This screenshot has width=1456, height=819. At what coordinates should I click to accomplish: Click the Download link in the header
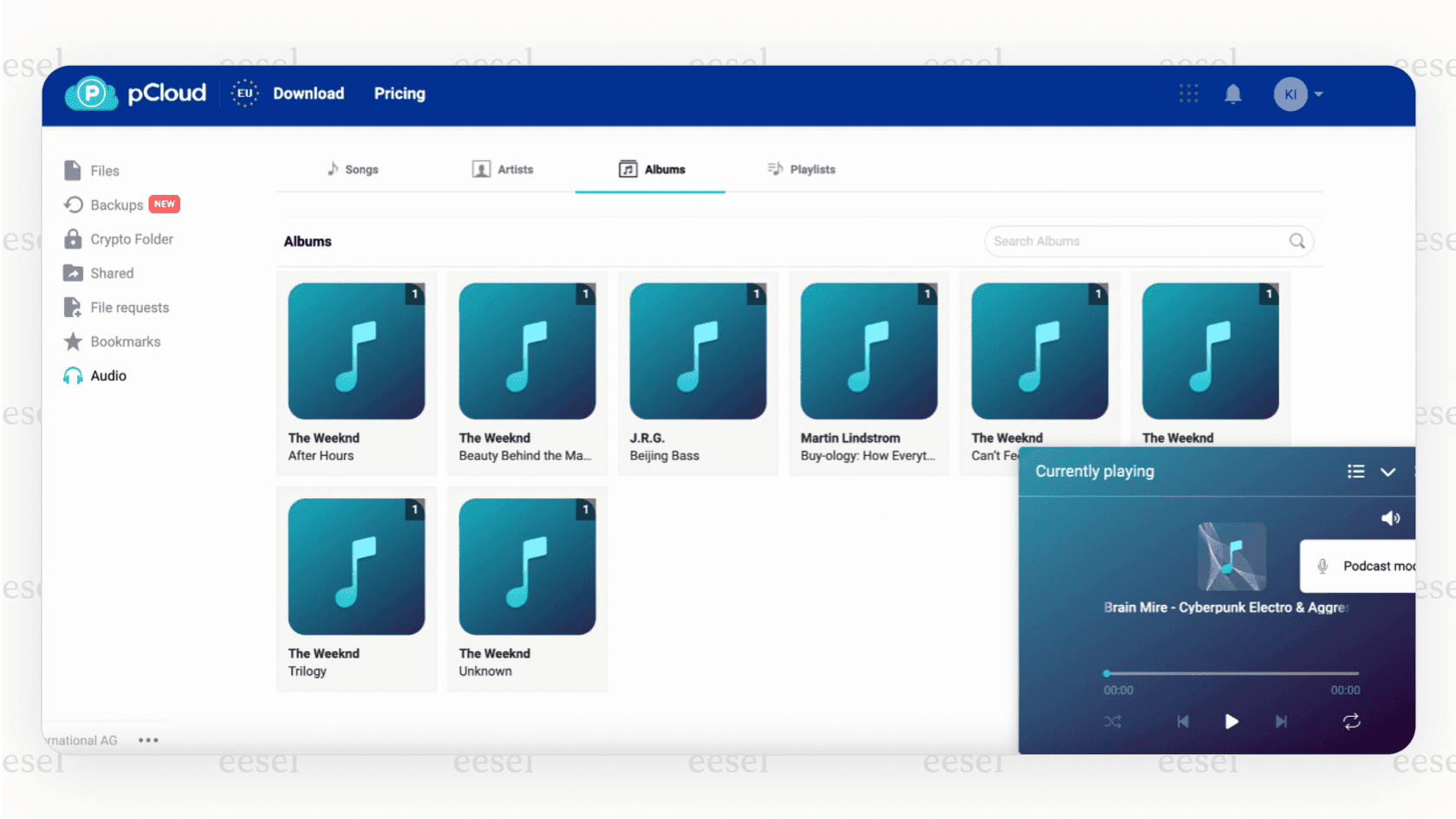309,94
